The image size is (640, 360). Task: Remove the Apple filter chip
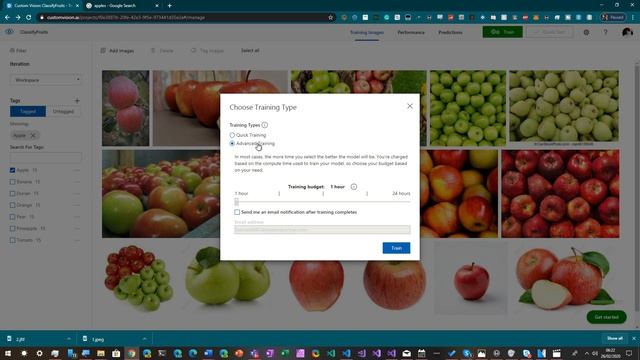33,136
